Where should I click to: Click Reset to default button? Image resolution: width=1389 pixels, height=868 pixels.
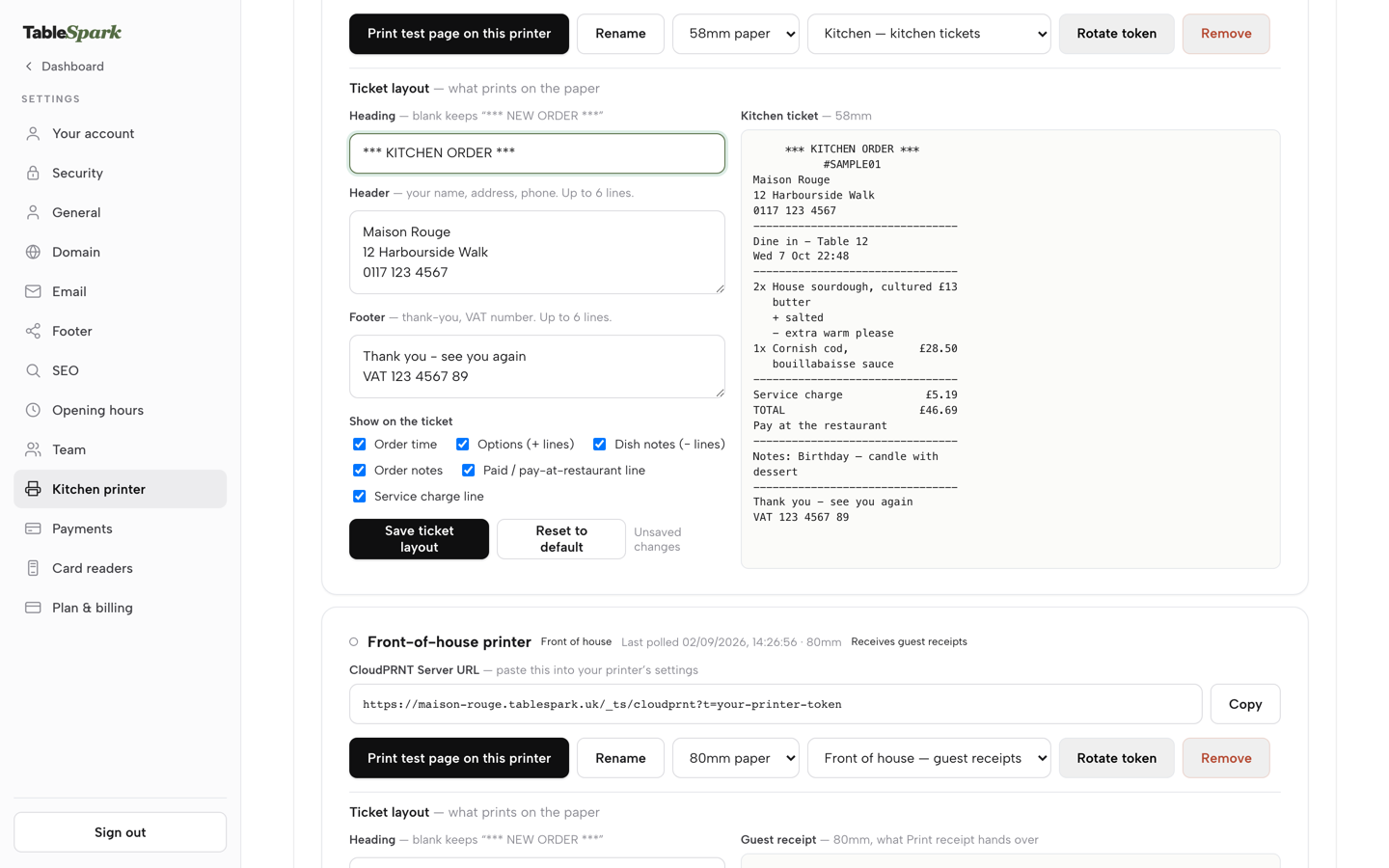pos(561,539)
